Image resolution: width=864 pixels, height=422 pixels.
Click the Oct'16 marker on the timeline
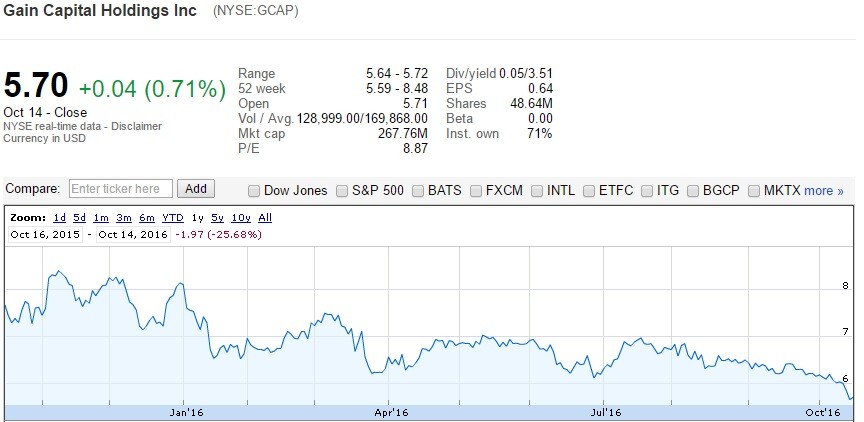click(x=823, y=413)
